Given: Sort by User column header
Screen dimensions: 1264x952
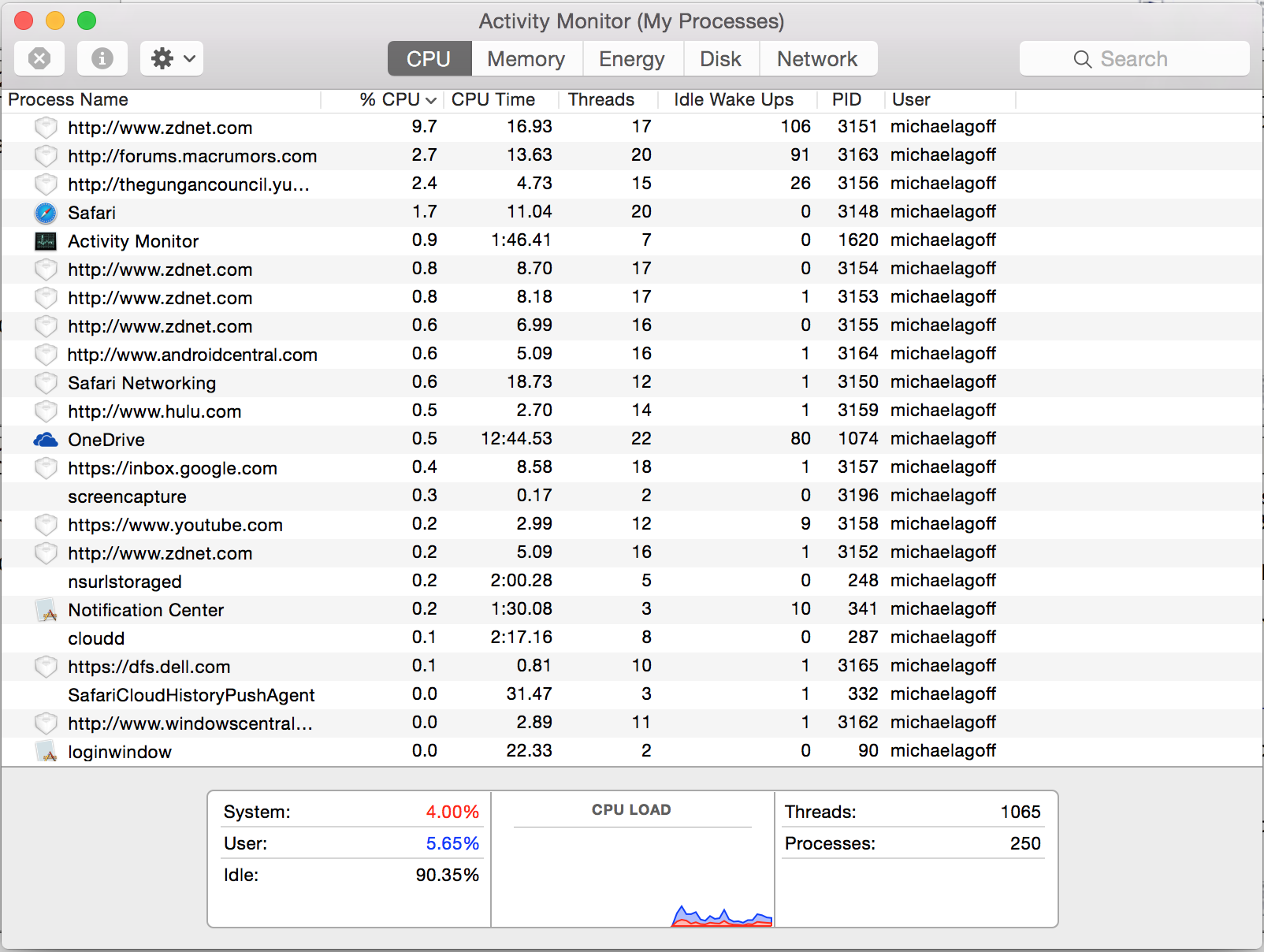Looking at the screenshot, I should [950, 100].
